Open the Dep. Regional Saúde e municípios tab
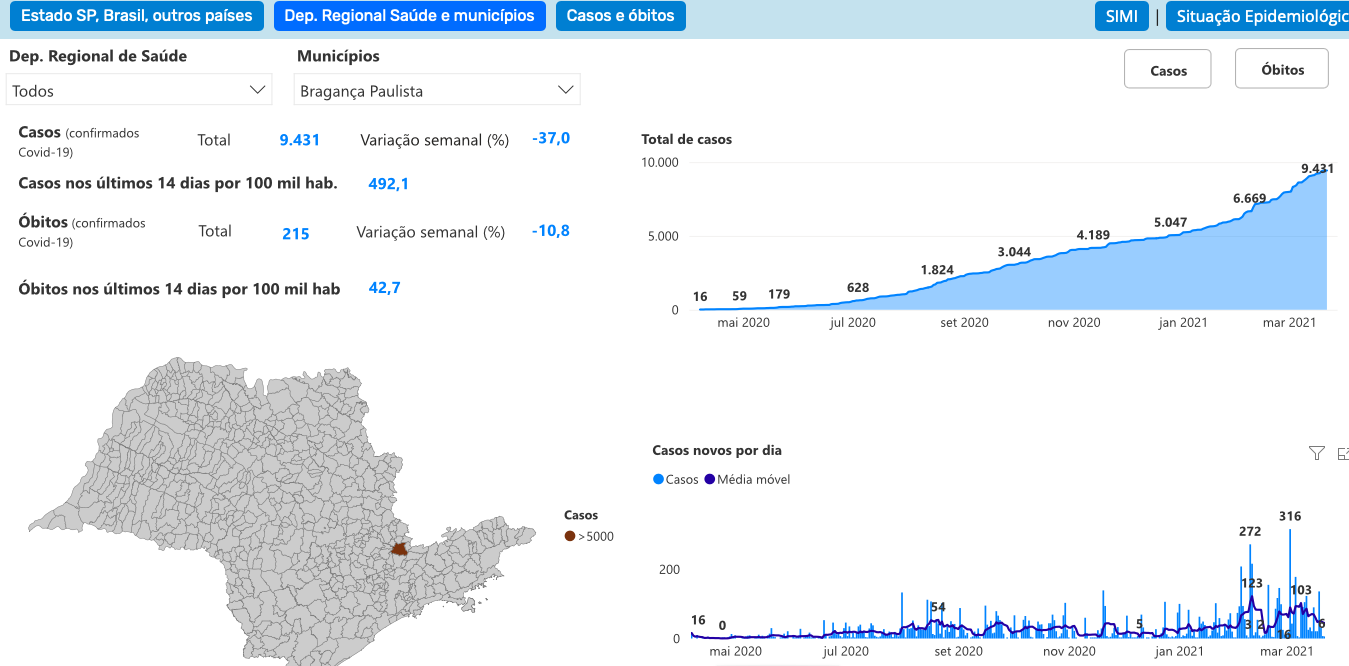The width and height of the screenshot is (1349, 666). point(410,16)
